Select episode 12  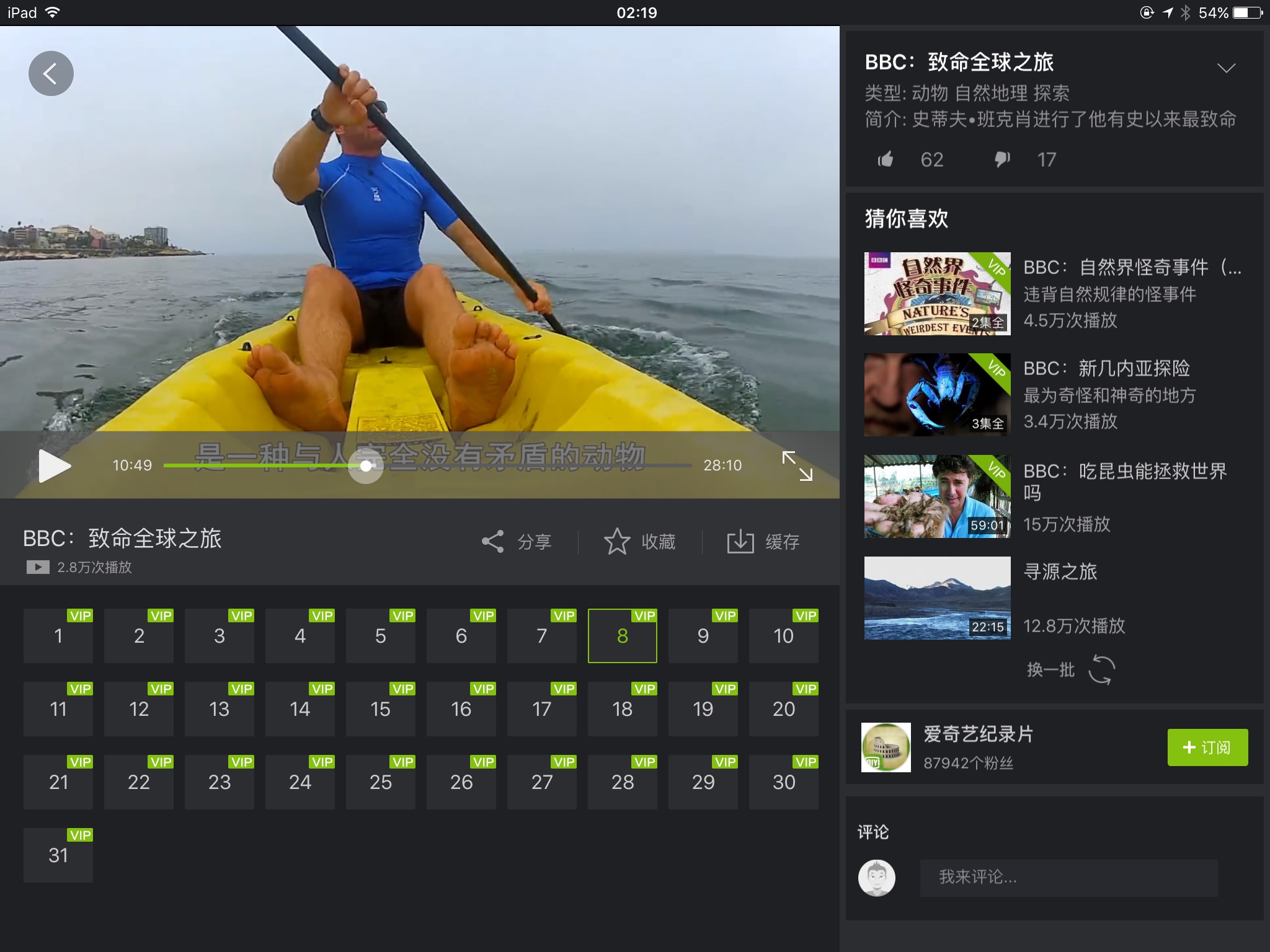pyautogui.click(x=139, y=709)
